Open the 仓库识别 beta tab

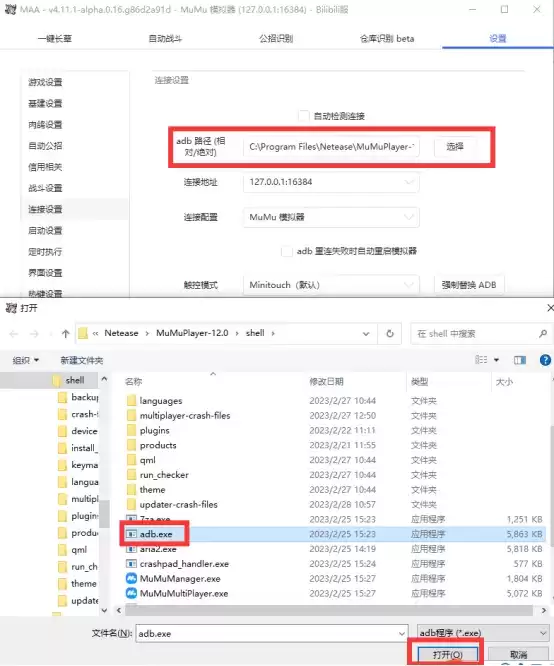pos(387,39)
